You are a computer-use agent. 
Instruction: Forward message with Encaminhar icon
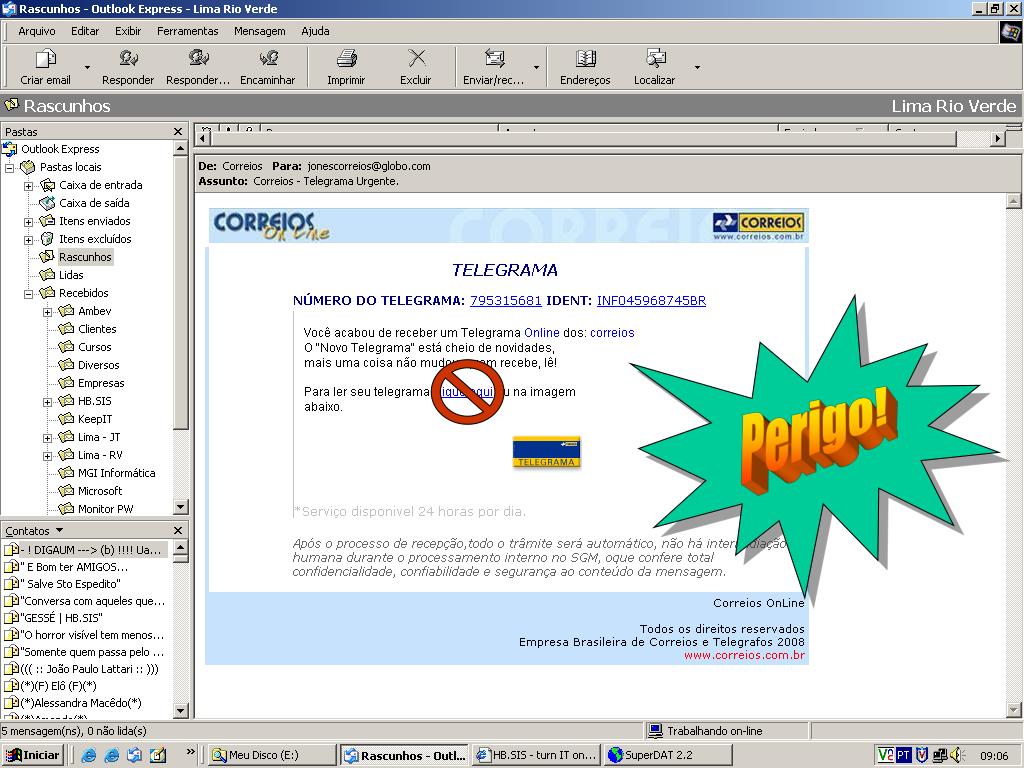(x=268, y=59)
